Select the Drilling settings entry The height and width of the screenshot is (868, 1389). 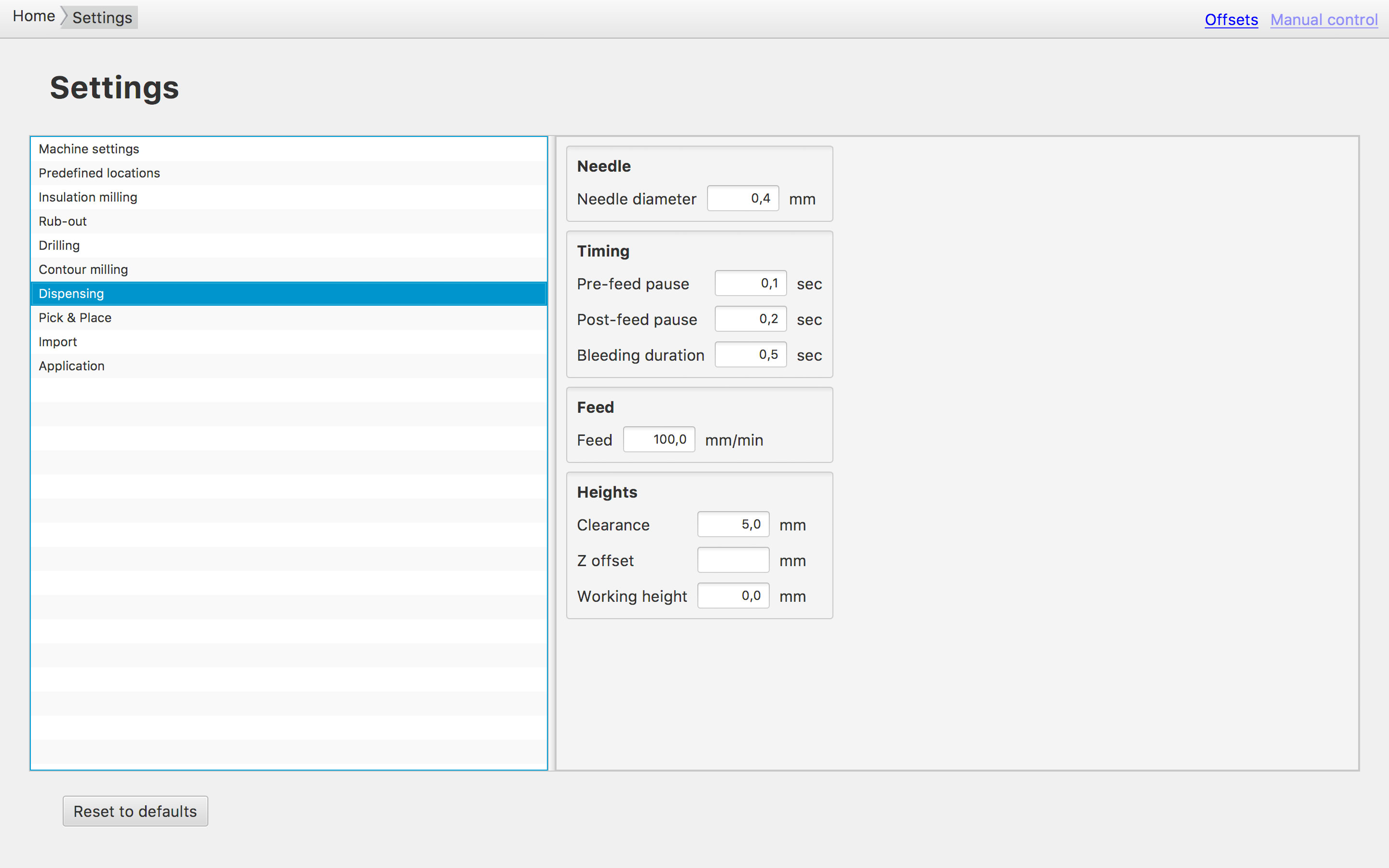pyautogui.click(x=289, y=245)
